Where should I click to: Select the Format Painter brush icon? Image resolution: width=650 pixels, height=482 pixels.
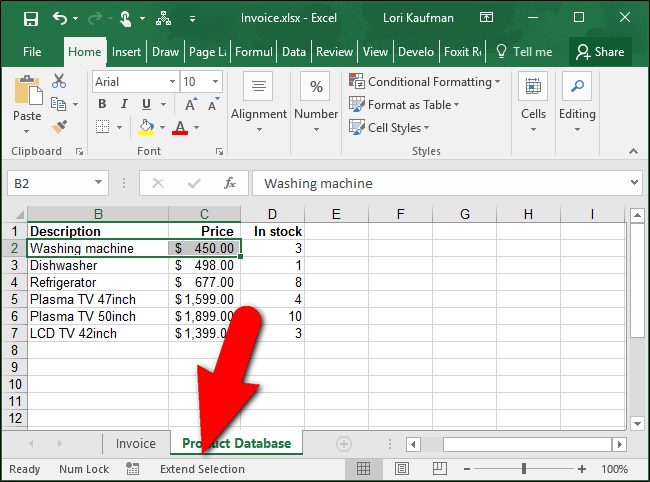tap(59, 127)
